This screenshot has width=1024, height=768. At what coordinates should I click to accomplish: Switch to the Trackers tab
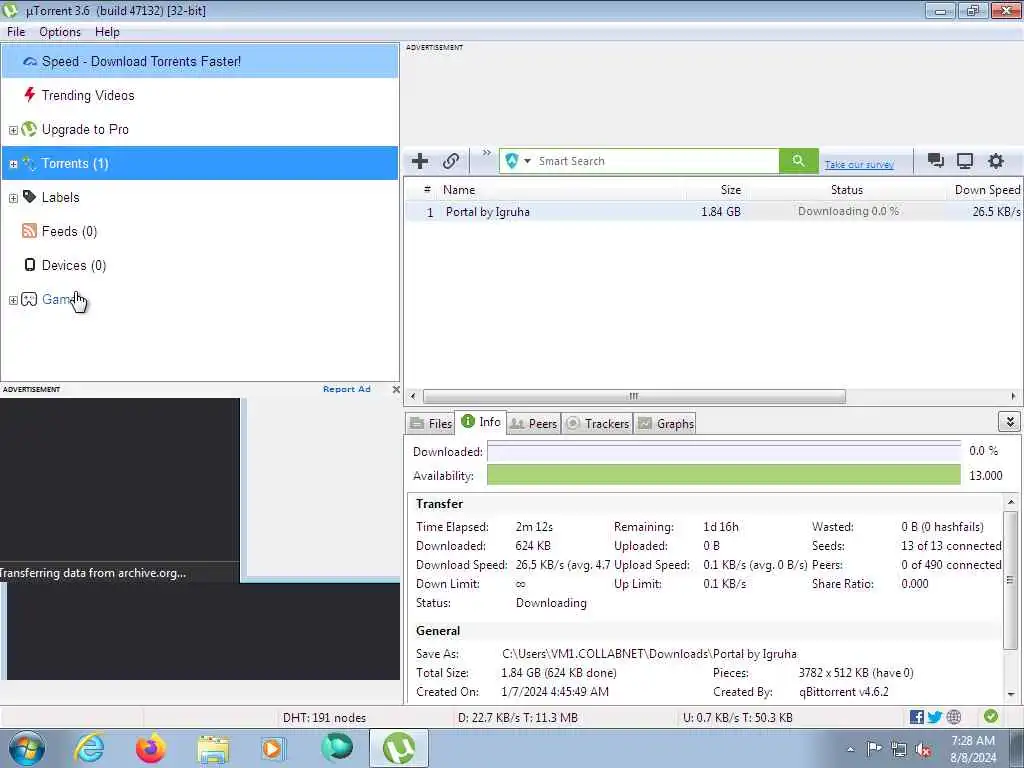(597, 423)
